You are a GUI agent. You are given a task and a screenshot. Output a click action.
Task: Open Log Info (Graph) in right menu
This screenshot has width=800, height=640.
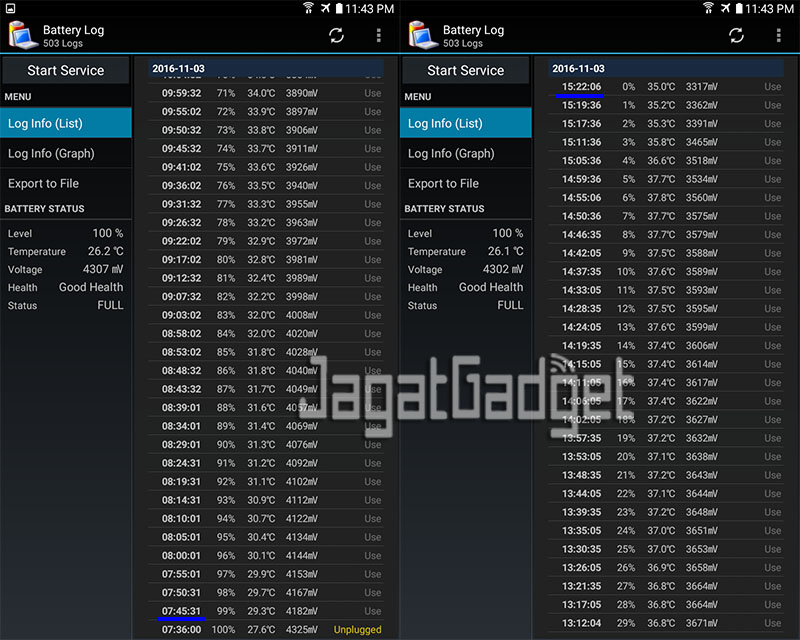(466, 153)
